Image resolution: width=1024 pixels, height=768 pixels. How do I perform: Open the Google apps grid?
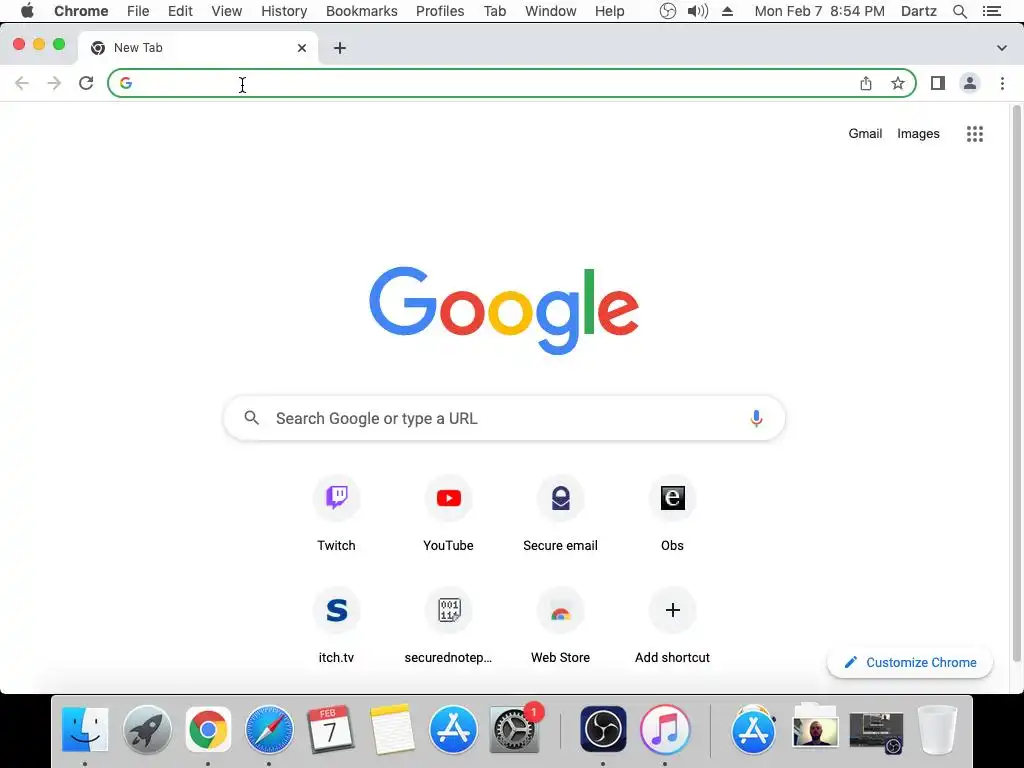point(975,134)
